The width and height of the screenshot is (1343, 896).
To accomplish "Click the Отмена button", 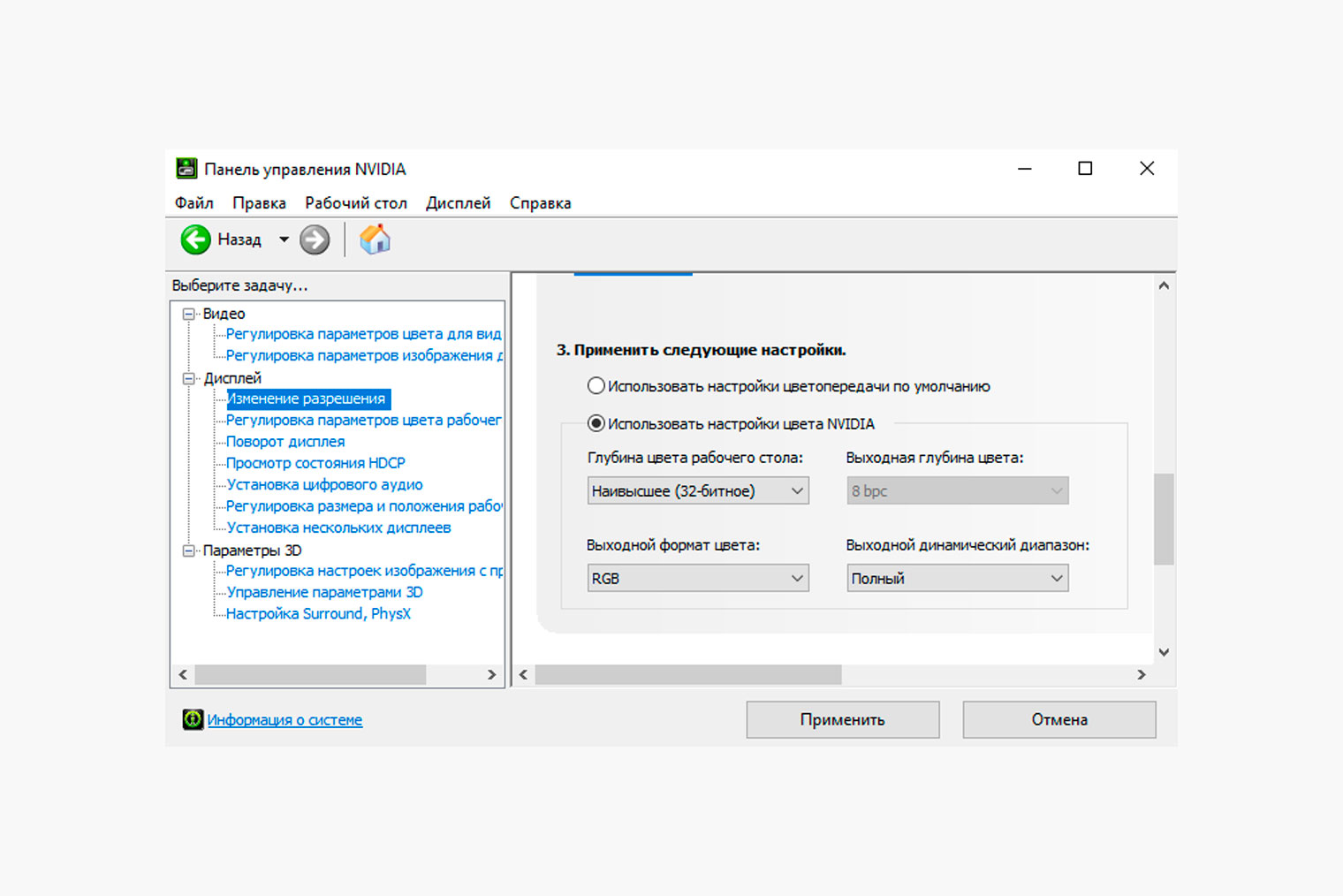I will coord(1059,719).
